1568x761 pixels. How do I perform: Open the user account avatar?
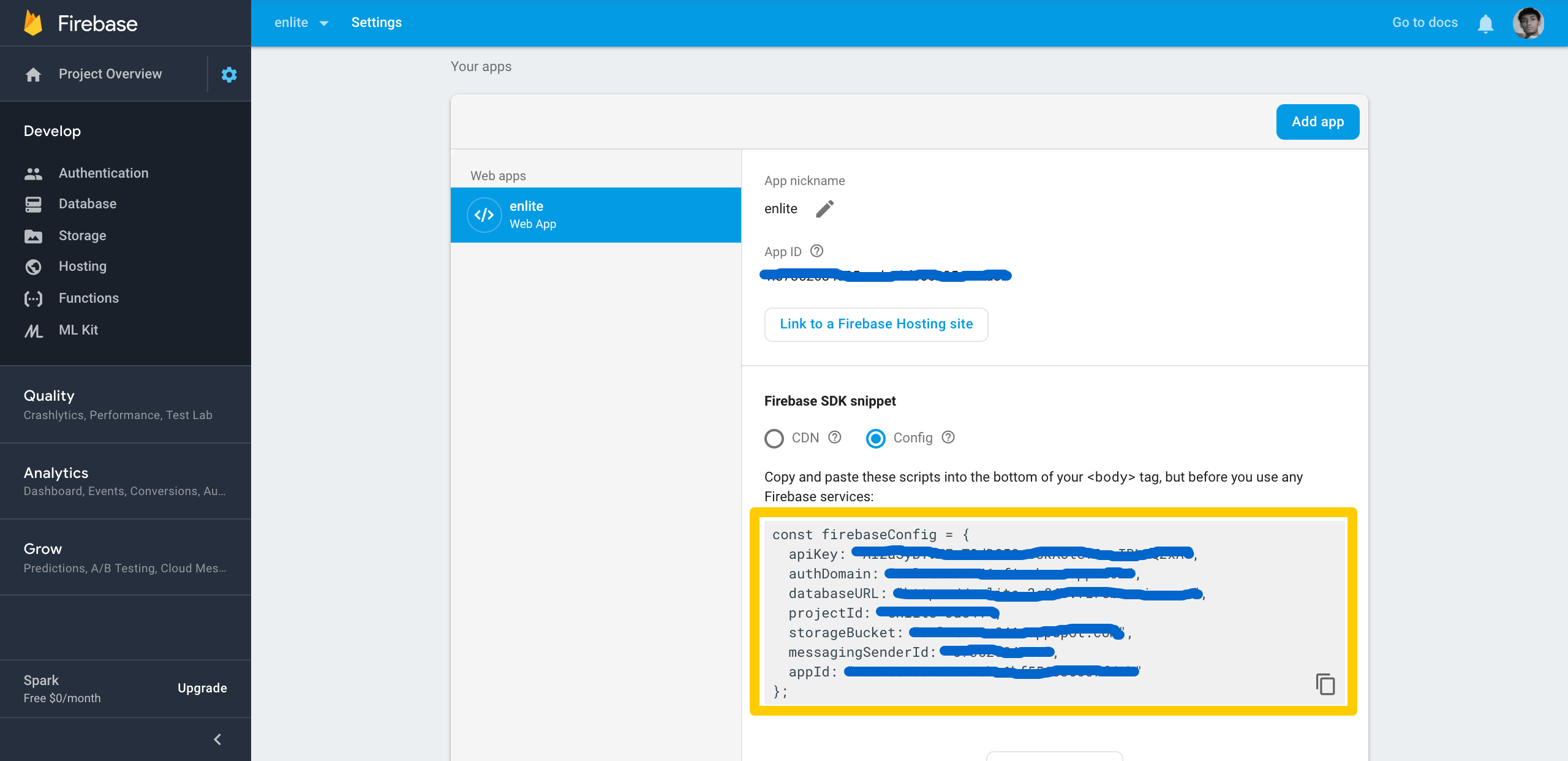[1528, 23]
